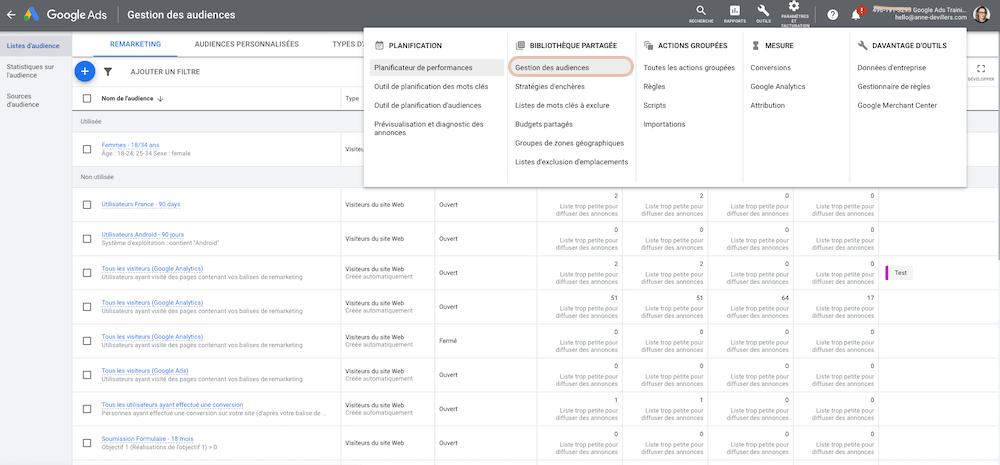Open the Rapports reports icon

point(734,13)
